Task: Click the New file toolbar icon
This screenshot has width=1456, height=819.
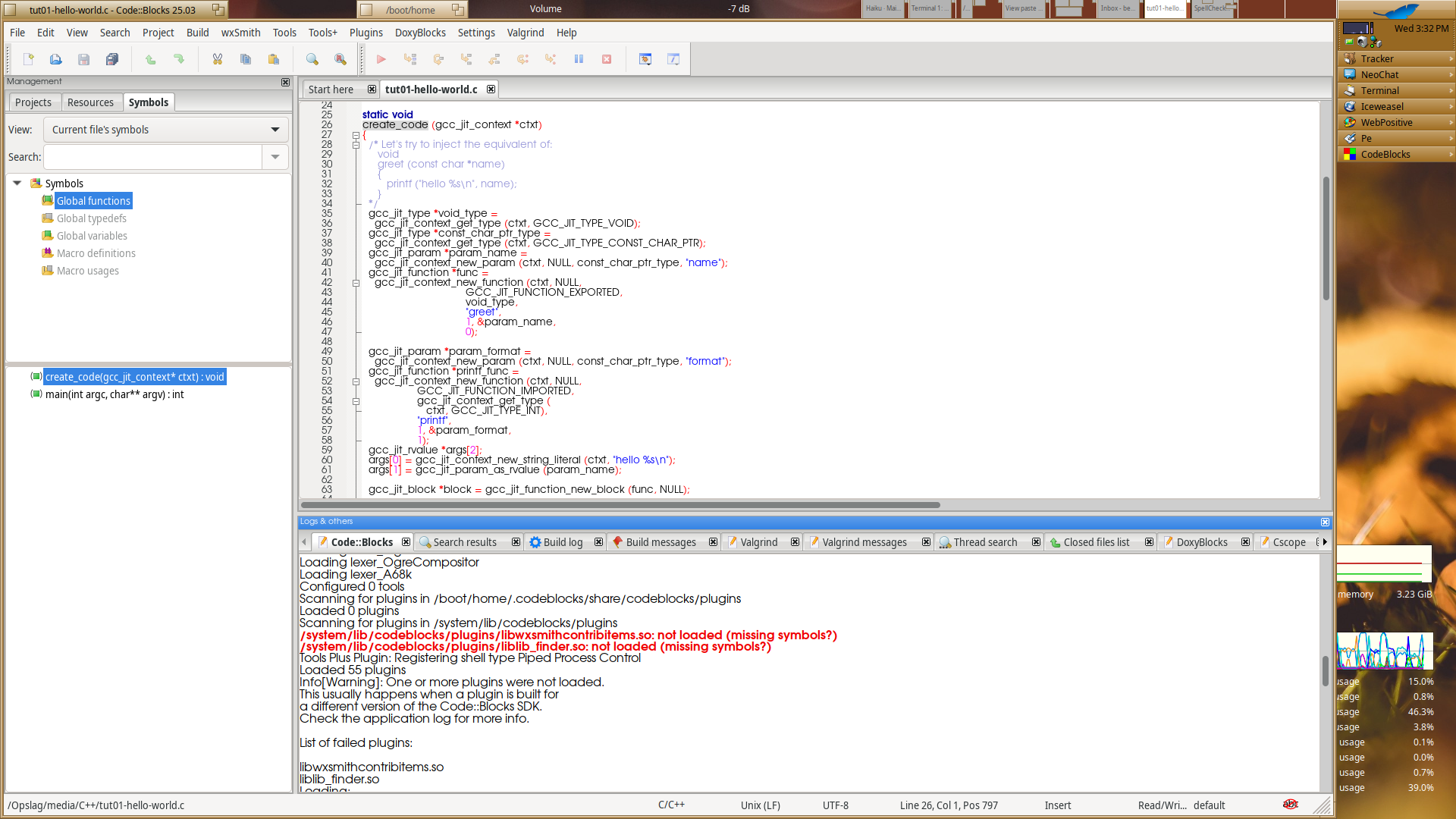Action: [29, 59]
